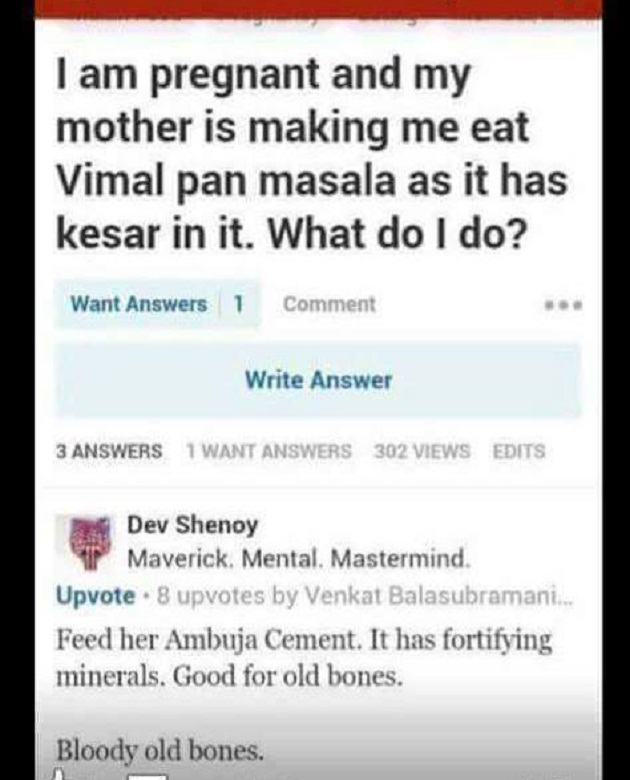Viewport: 630px width, 780px height.
Task: Select the 1 WANT ANSWERS tab
Action: (269, 451)
